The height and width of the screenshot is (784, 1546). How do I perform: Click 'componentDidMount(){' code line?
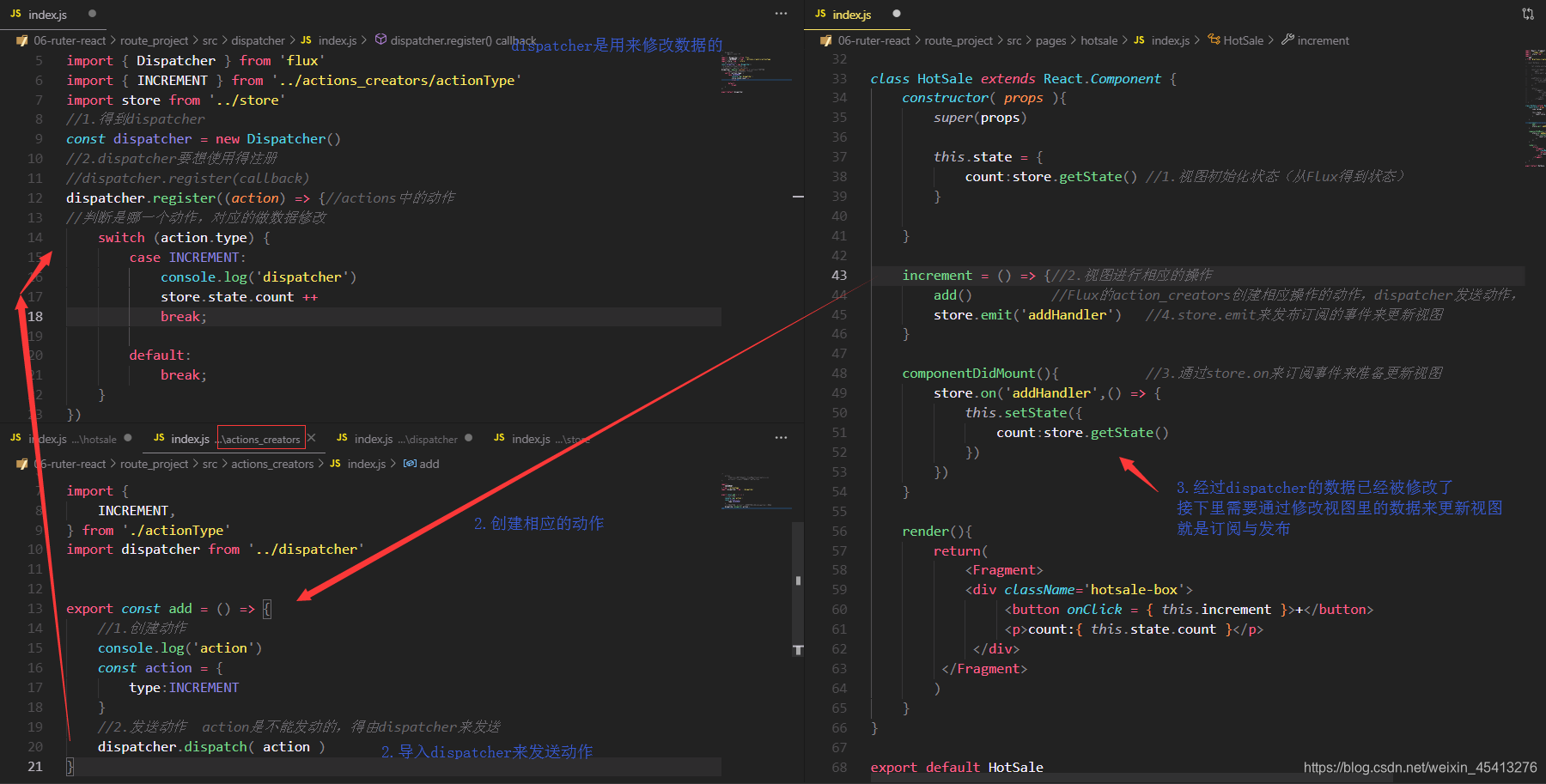[980, 373]
